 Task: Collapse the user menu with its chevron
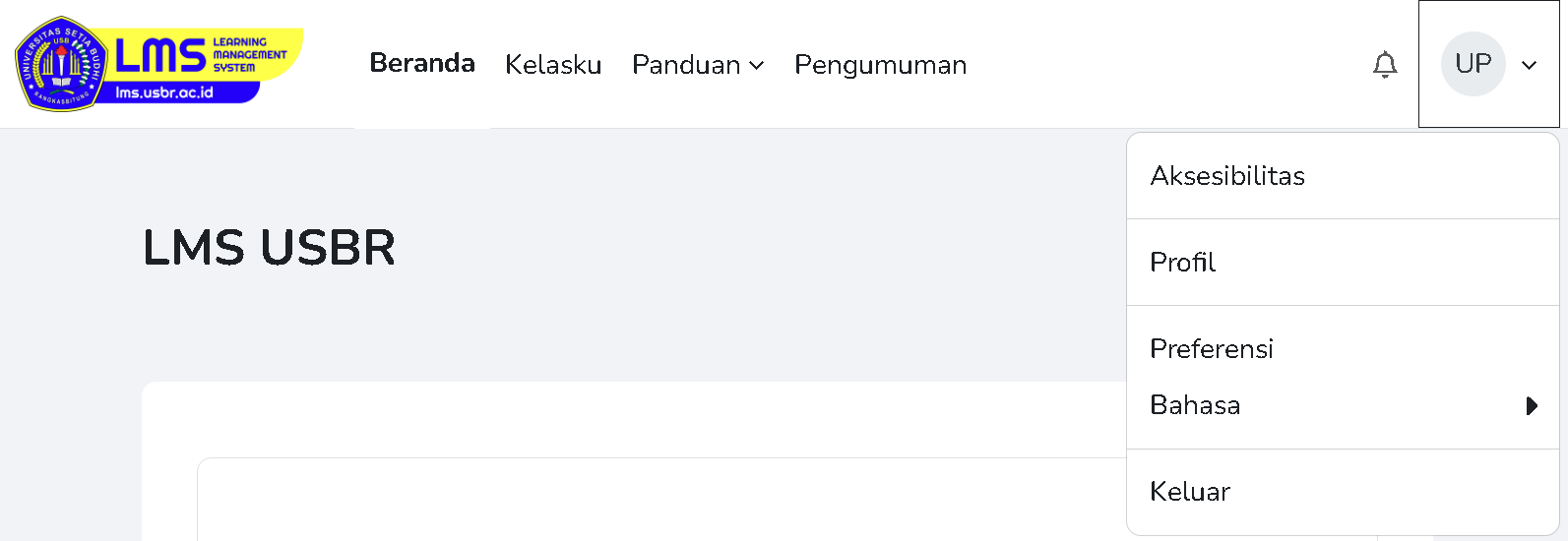click(x=1529, y=65)
